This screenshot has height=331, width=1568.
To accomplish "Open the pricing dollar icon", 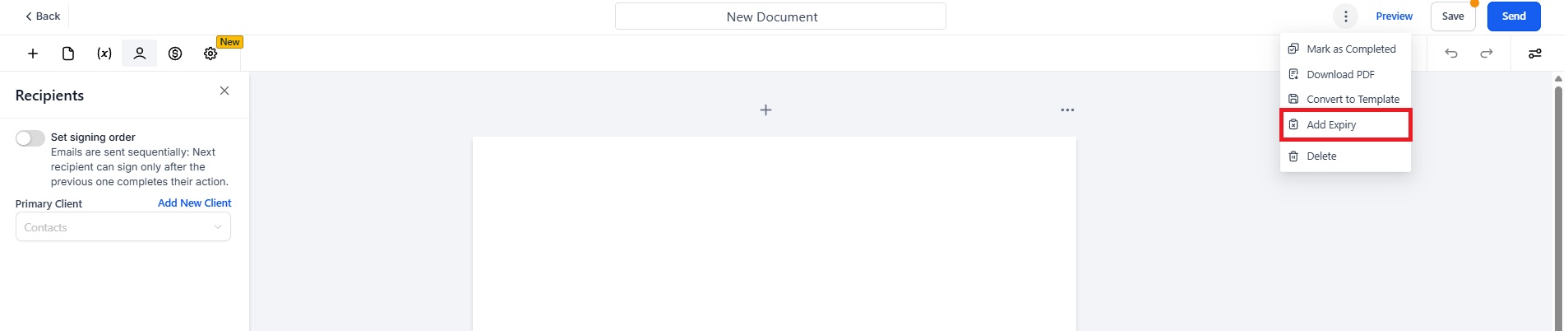I will click(x=175, y=54).
